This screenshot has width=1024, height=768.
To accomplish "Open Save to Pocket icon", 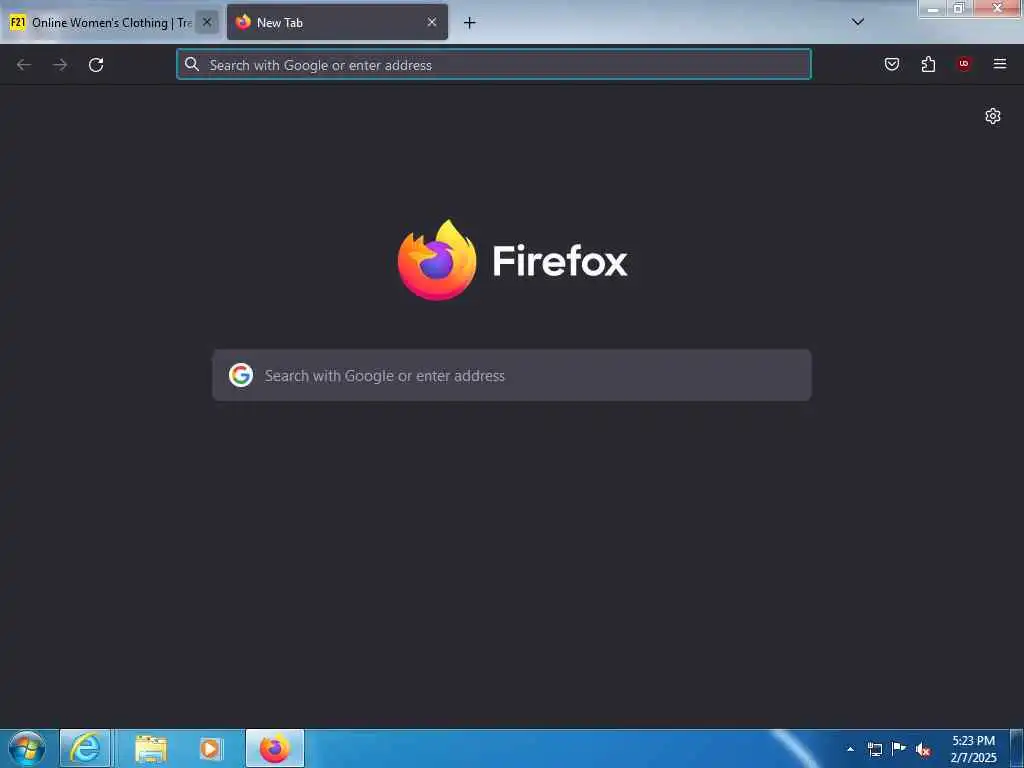I will tap(892, 64).
